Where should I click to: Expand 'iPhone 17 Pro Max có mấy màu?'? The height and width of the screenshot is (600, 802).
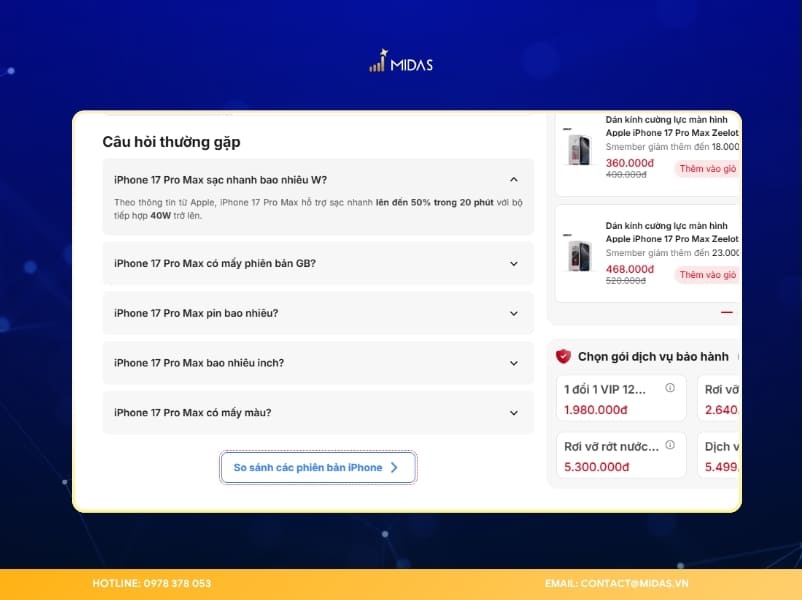point(318,412)
